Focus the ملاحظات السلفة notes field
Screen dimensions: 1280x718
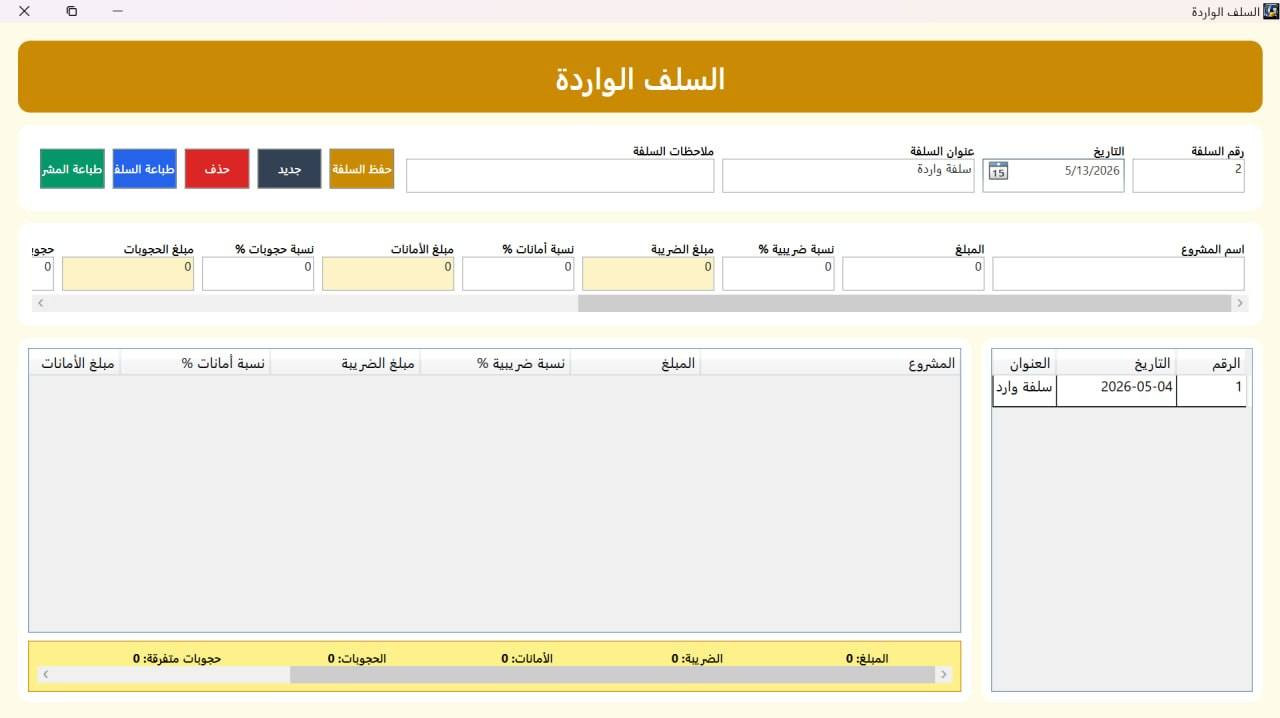point(560,176)
